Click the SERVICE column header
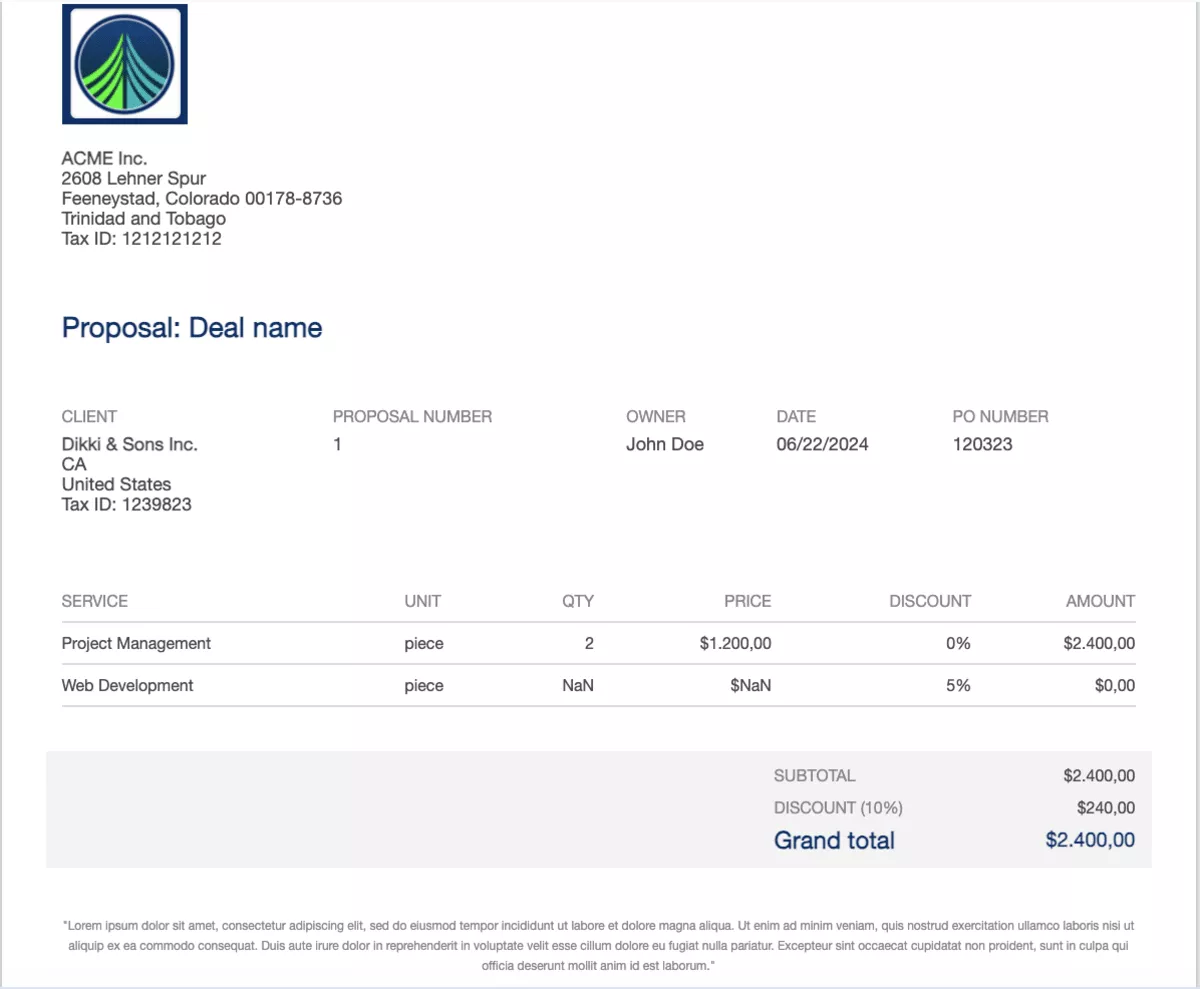 pyautogui.click(x=95, y=601)
